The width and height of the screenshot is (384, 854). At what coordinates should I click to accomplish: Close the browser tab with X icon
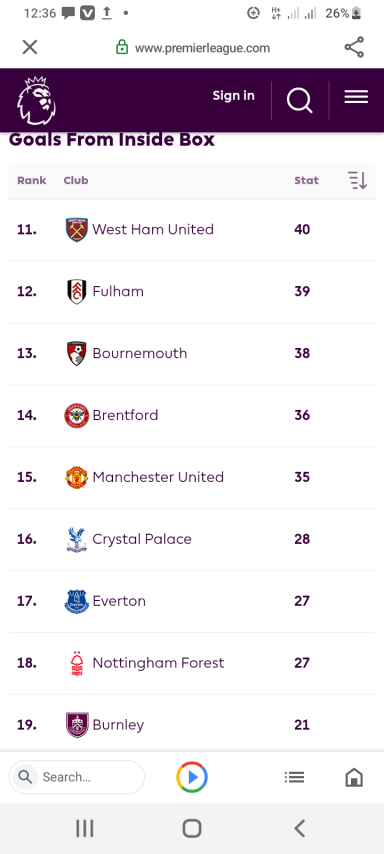tap(30, 47)
